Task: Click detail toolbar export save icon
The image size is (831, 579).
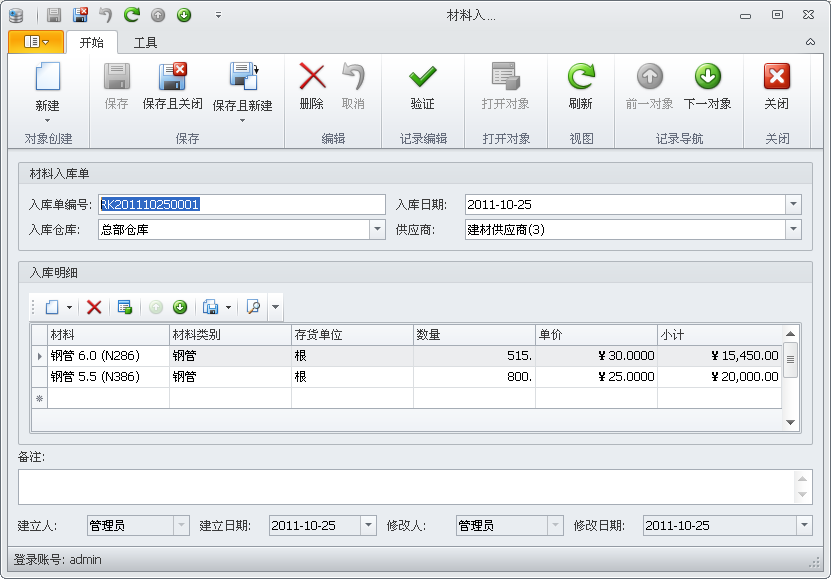Action: 210,307
